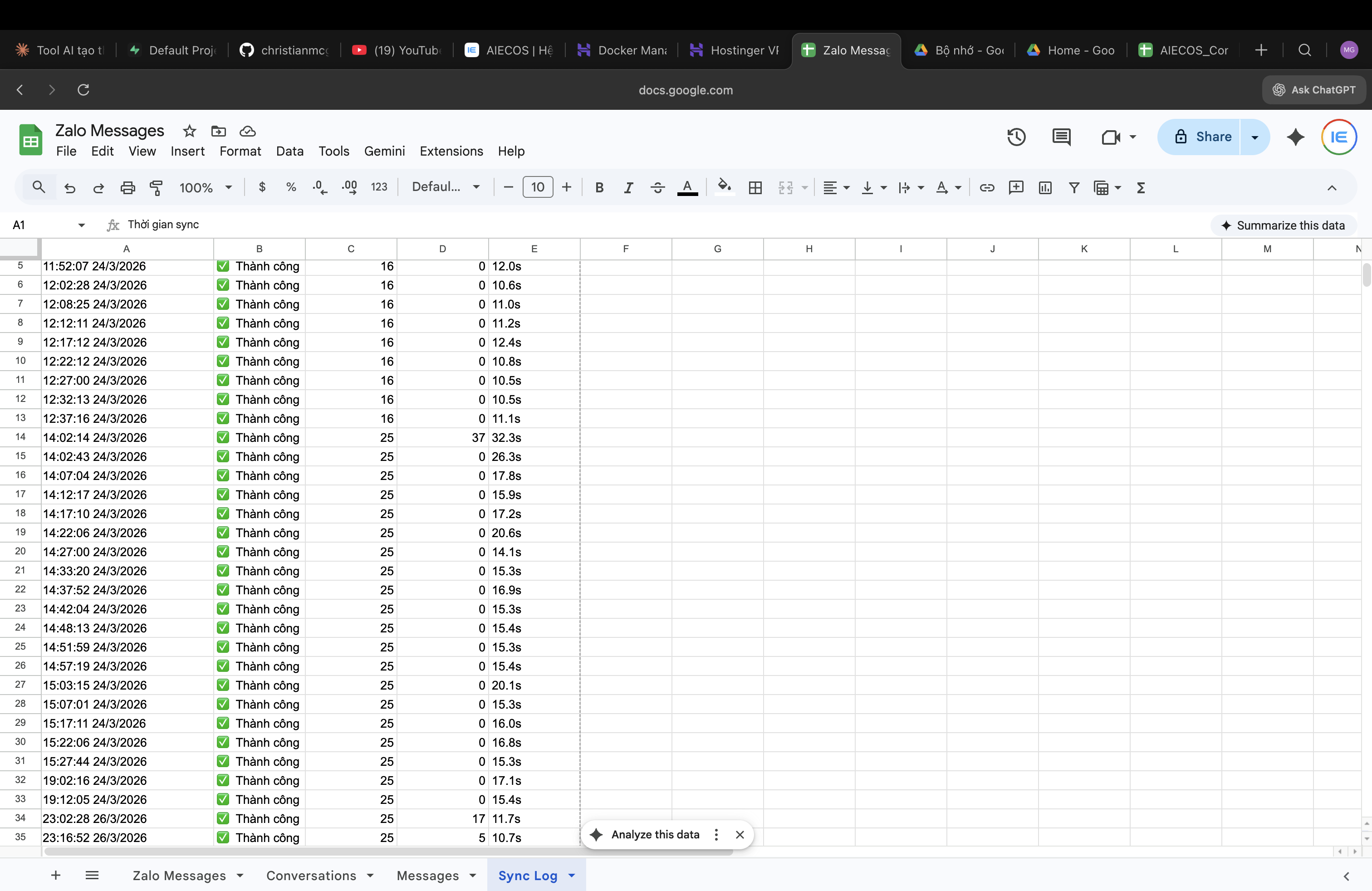Open the Functions sigma menu
Image resolution: width=1372 pixels, height=891 pixels.
1141,187
